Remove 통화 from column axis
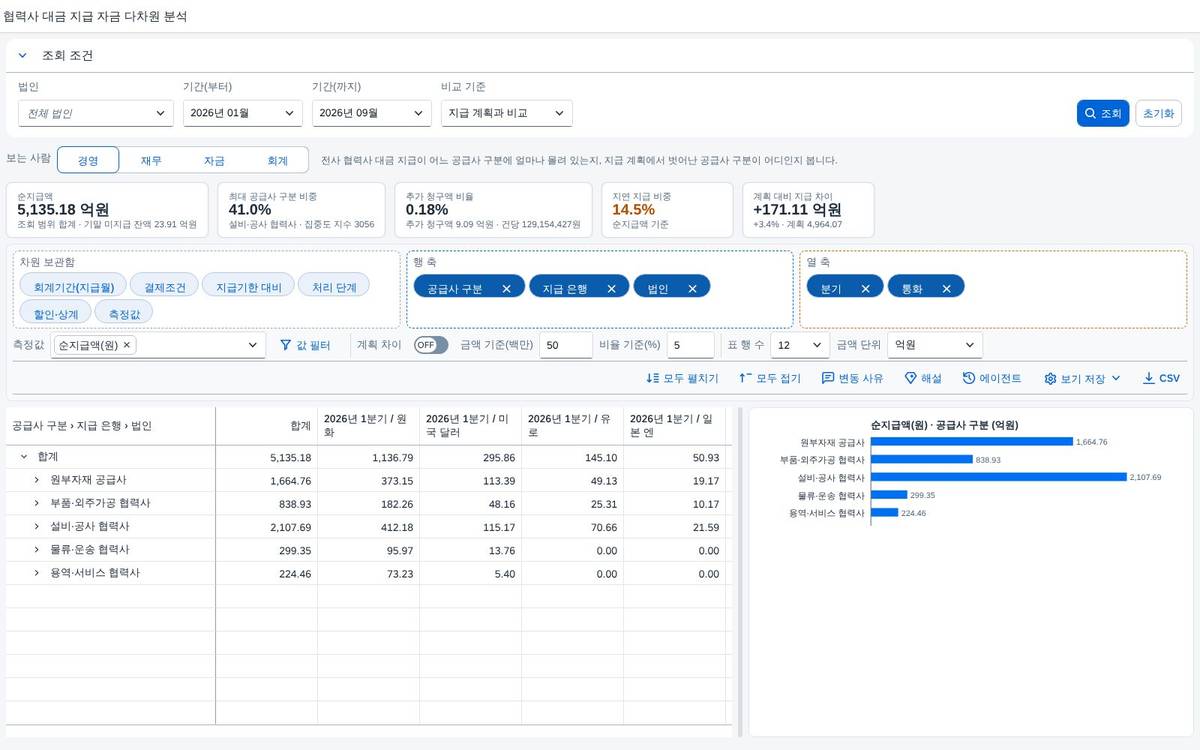Viewport: 1200px width, 750px height. pos(946,289)
